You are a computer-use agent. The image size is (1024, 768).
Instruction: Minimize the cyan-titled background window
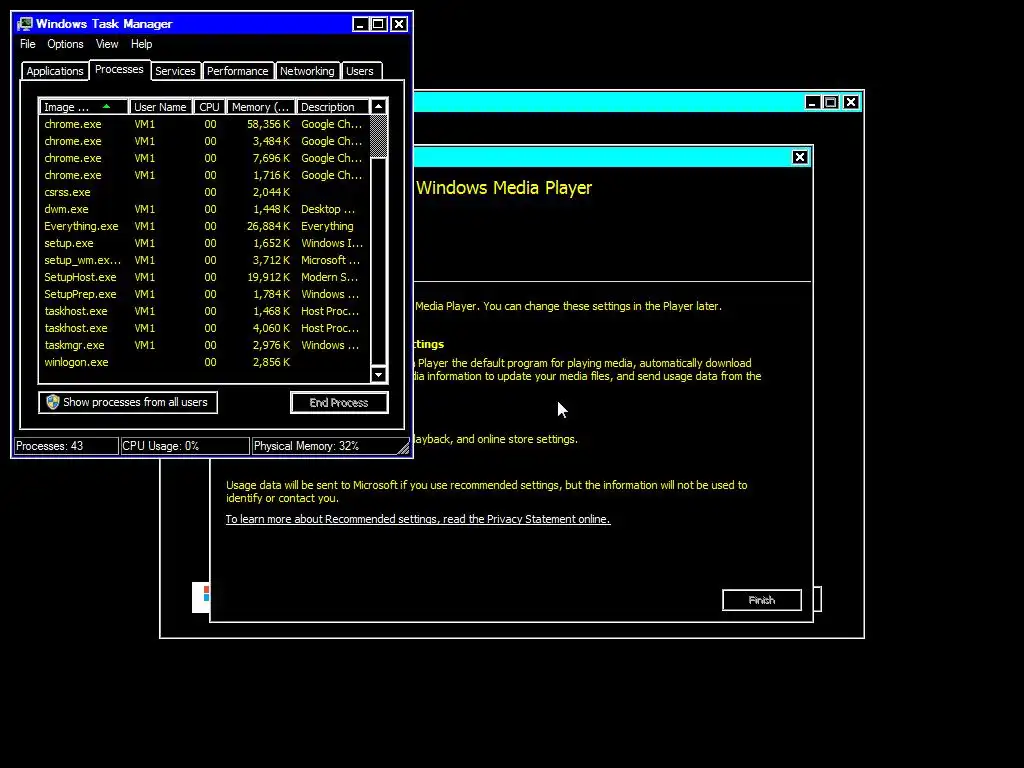tap(812, 103)
